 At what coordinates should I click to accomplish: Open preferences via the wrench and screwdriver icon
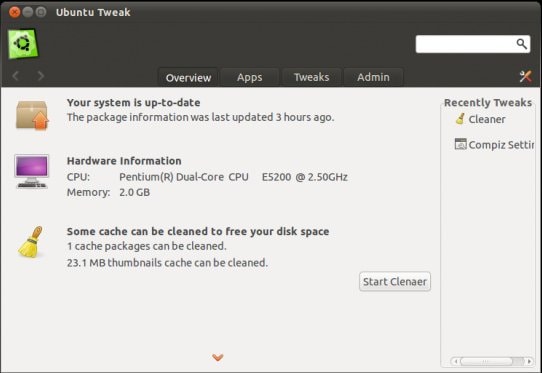[x=525, y=76]
